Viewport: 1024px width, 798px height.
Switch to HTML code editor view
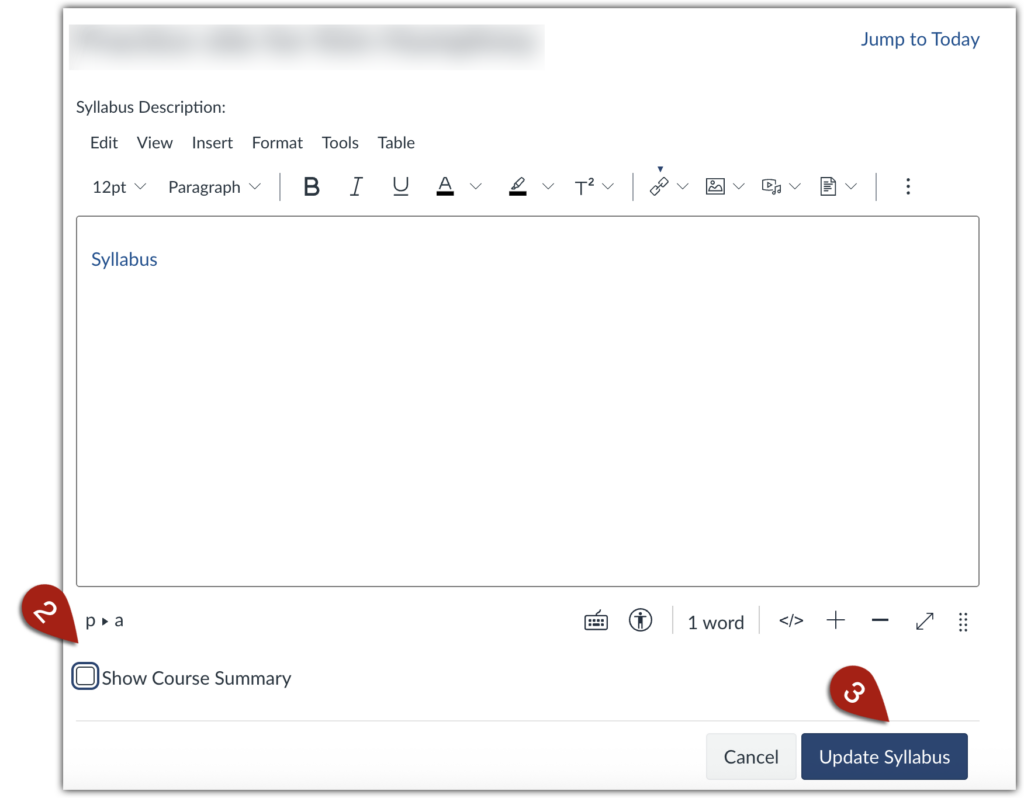791,620
